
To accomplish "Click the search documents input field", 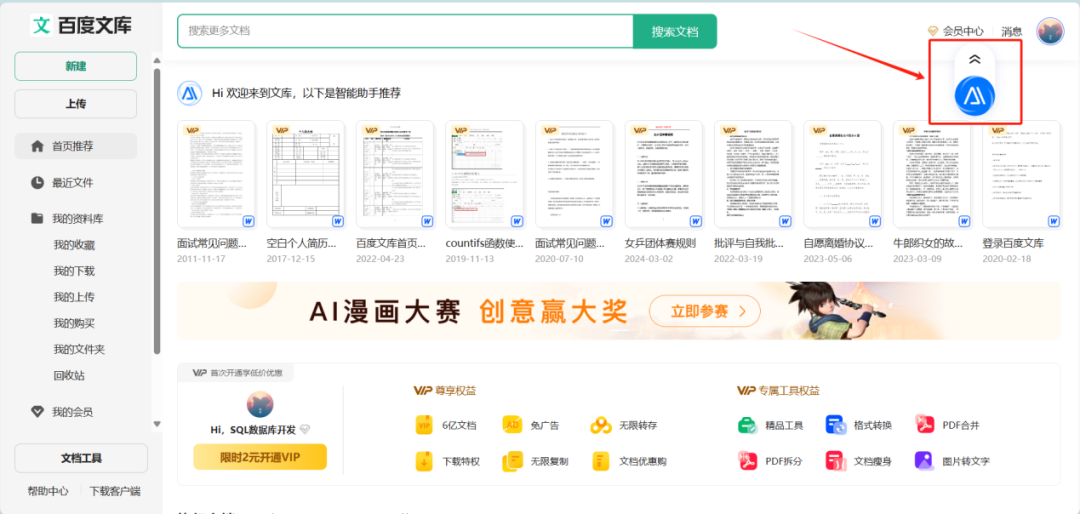I will tap(405, 31).
